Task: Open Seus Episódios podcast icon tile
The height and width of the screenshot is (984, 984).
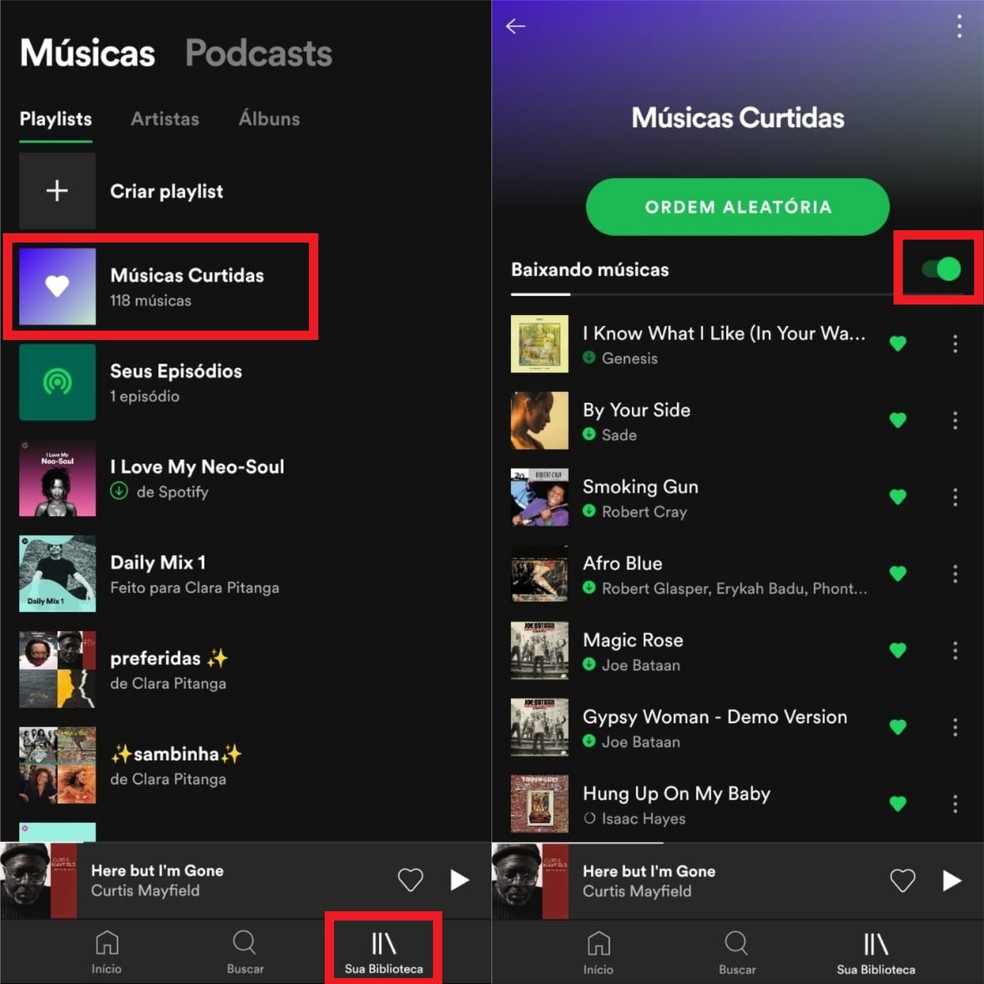Action: [x=57, y=382]
